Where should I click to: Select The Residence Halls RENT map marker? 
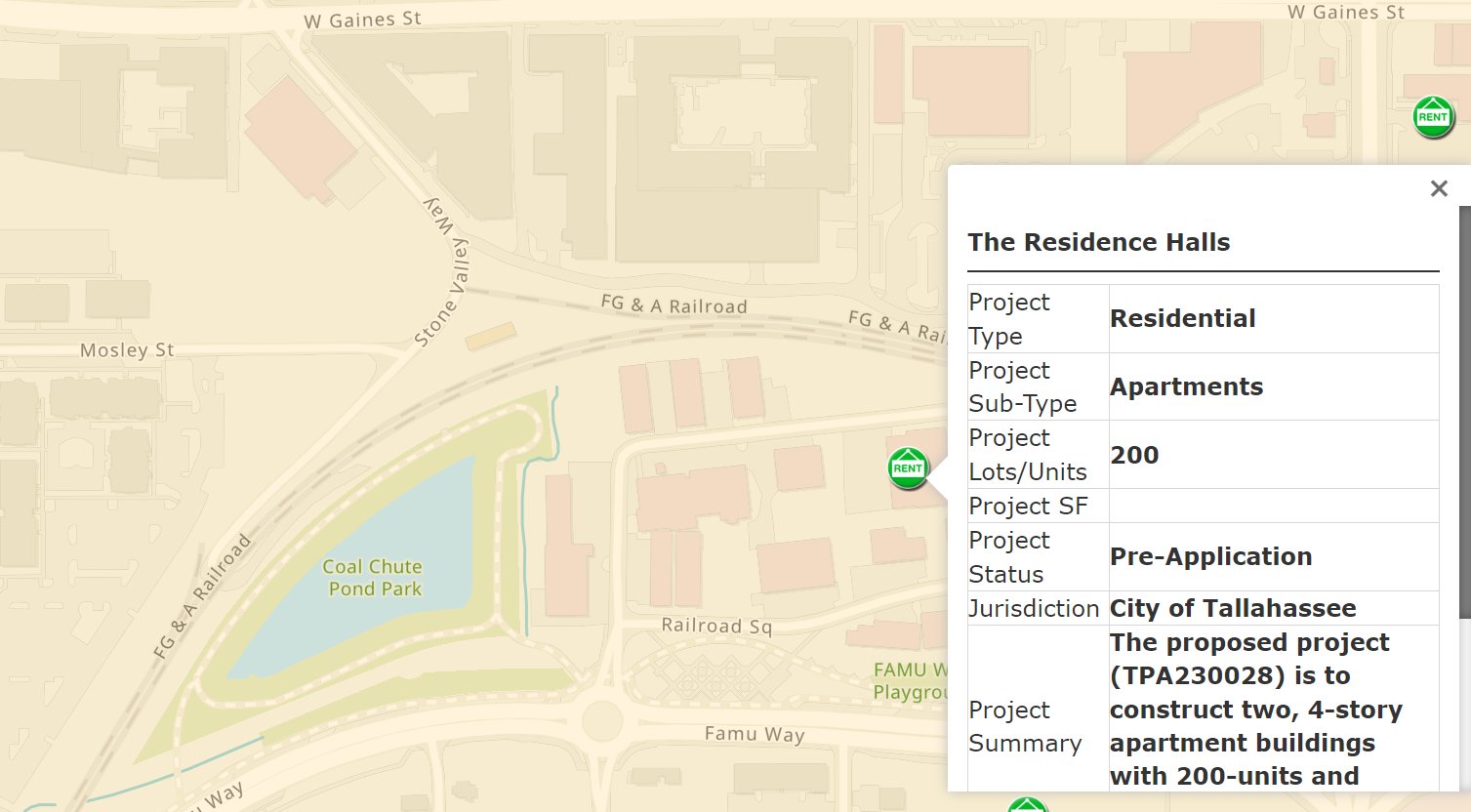point(907,467)
